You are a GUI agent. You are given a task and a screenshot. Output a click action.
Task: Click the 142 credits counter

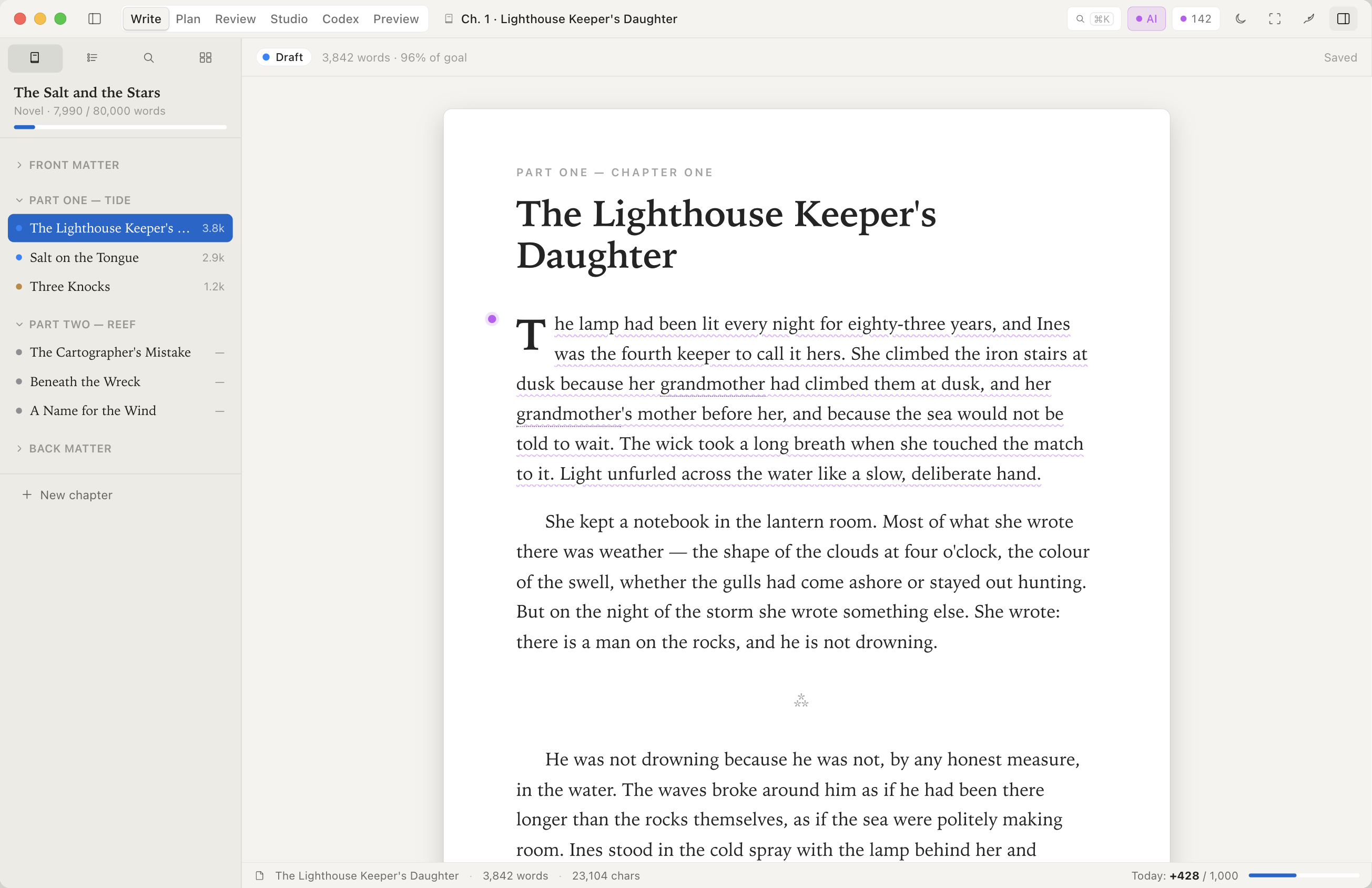(x=1196, y=19)
